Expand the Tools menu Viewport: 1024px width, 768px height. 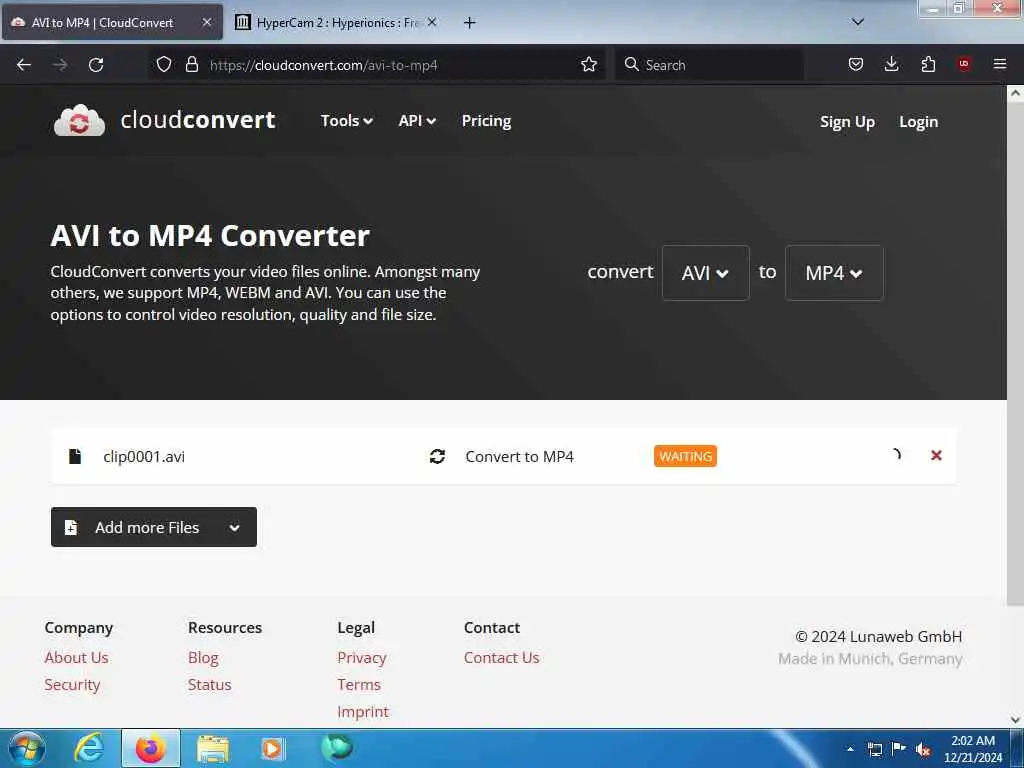[347, 121]
